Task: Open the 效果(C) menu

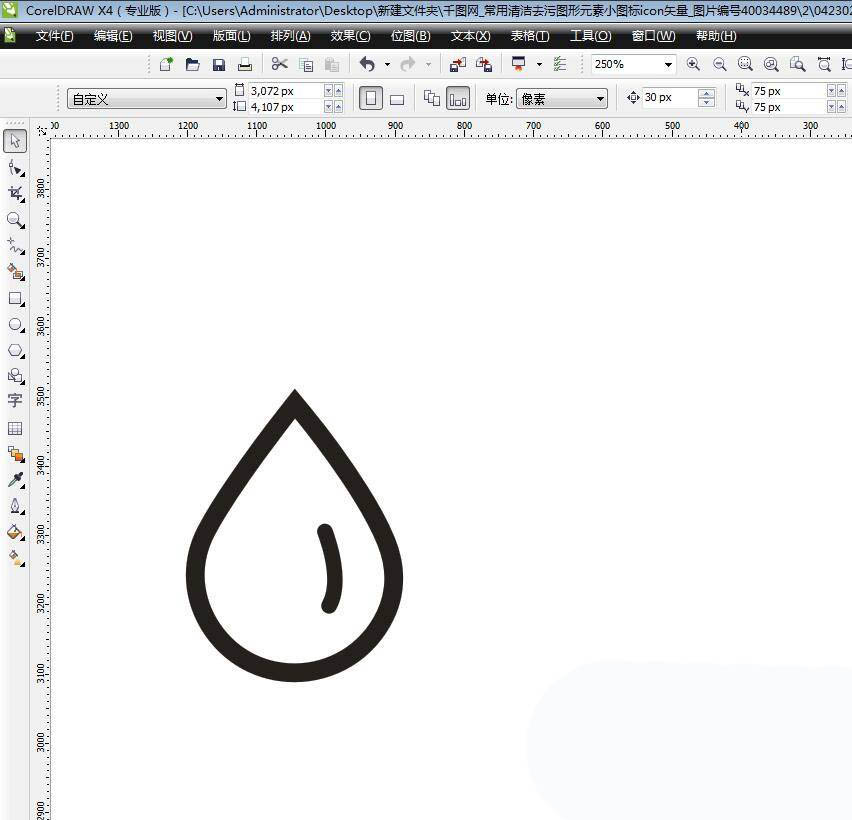Action: click(350, 36)
